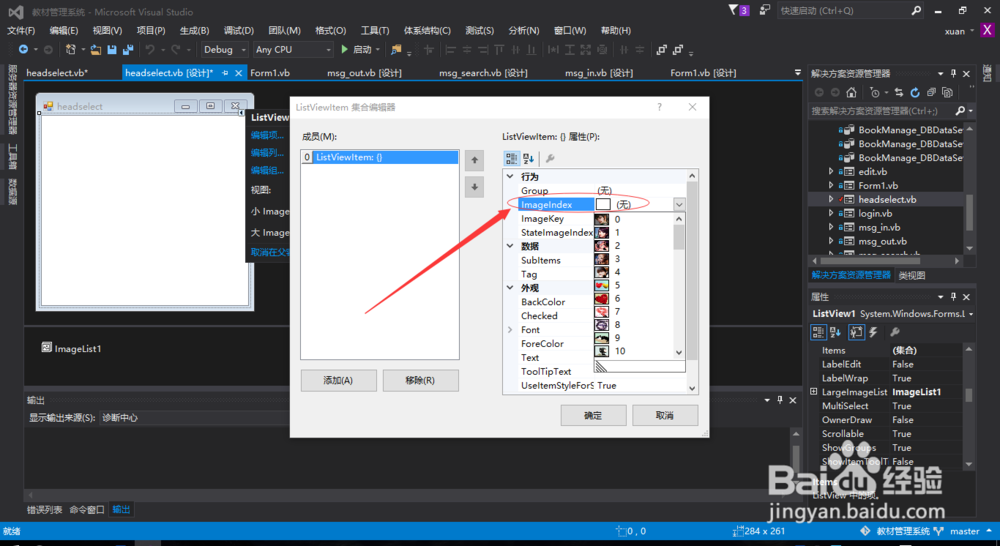Click the 取消 button in collection editor
Screen dimensions: 1000x546
point(665,415)
